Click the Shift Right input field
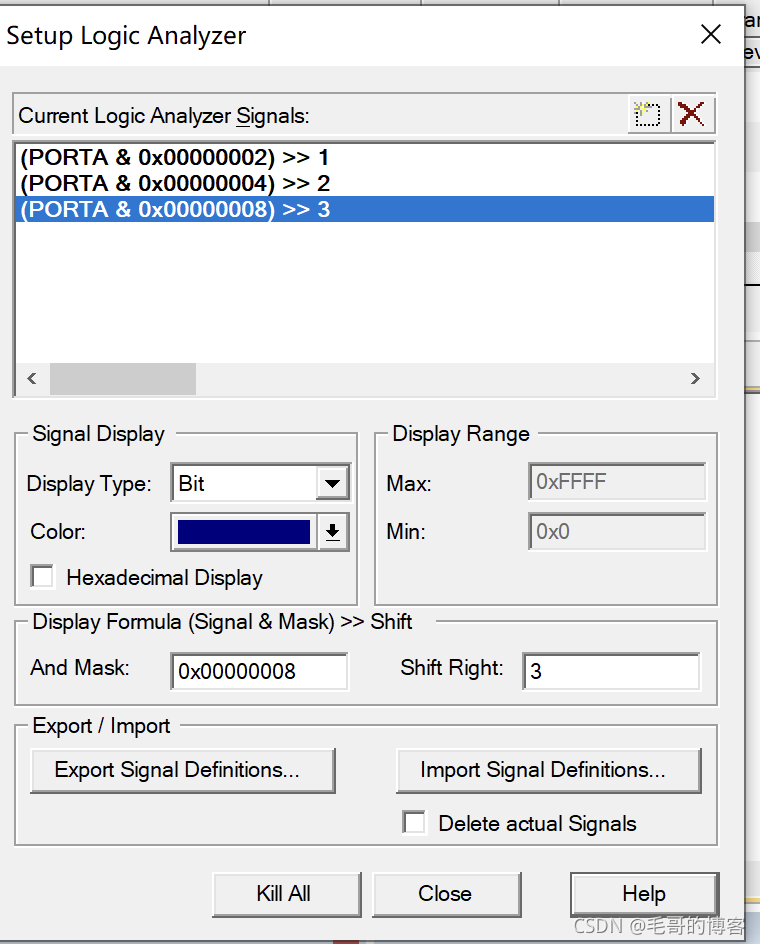The width and height of the screenshot is (760, 944). click(x=611, y=671)
